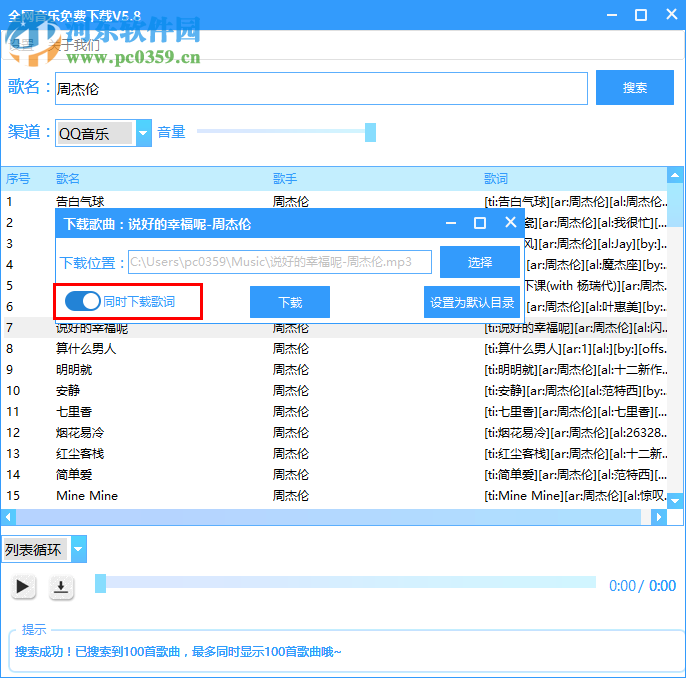This screenshot has height=678, width=686.
Task: Maximize the main application window
Action: click(641, 15)
